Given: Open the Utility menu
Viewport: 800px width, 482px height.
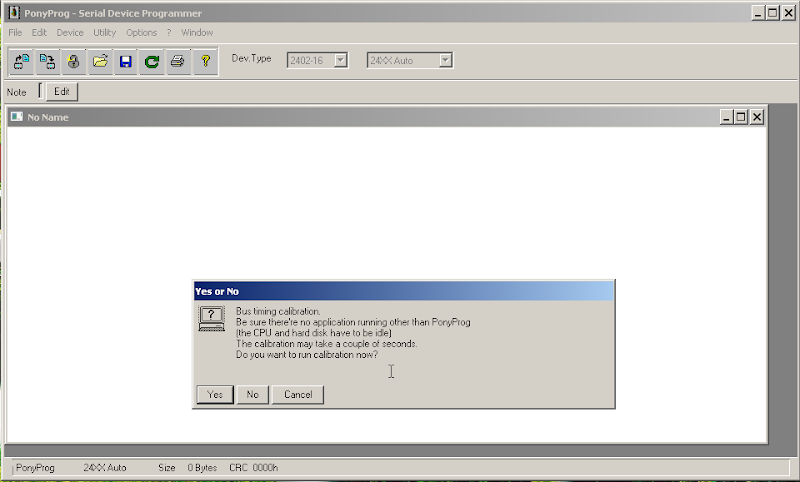Looking at the screenshot, I should coord(105,33).
